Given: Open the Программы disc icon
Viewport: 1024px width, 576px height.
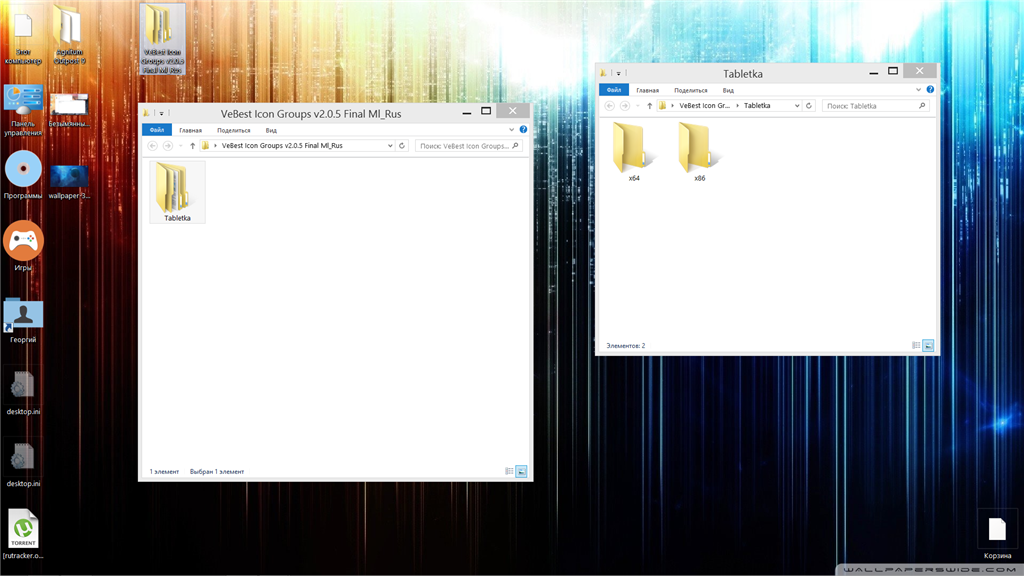Looking at the screenshot, I should [23, 175].
